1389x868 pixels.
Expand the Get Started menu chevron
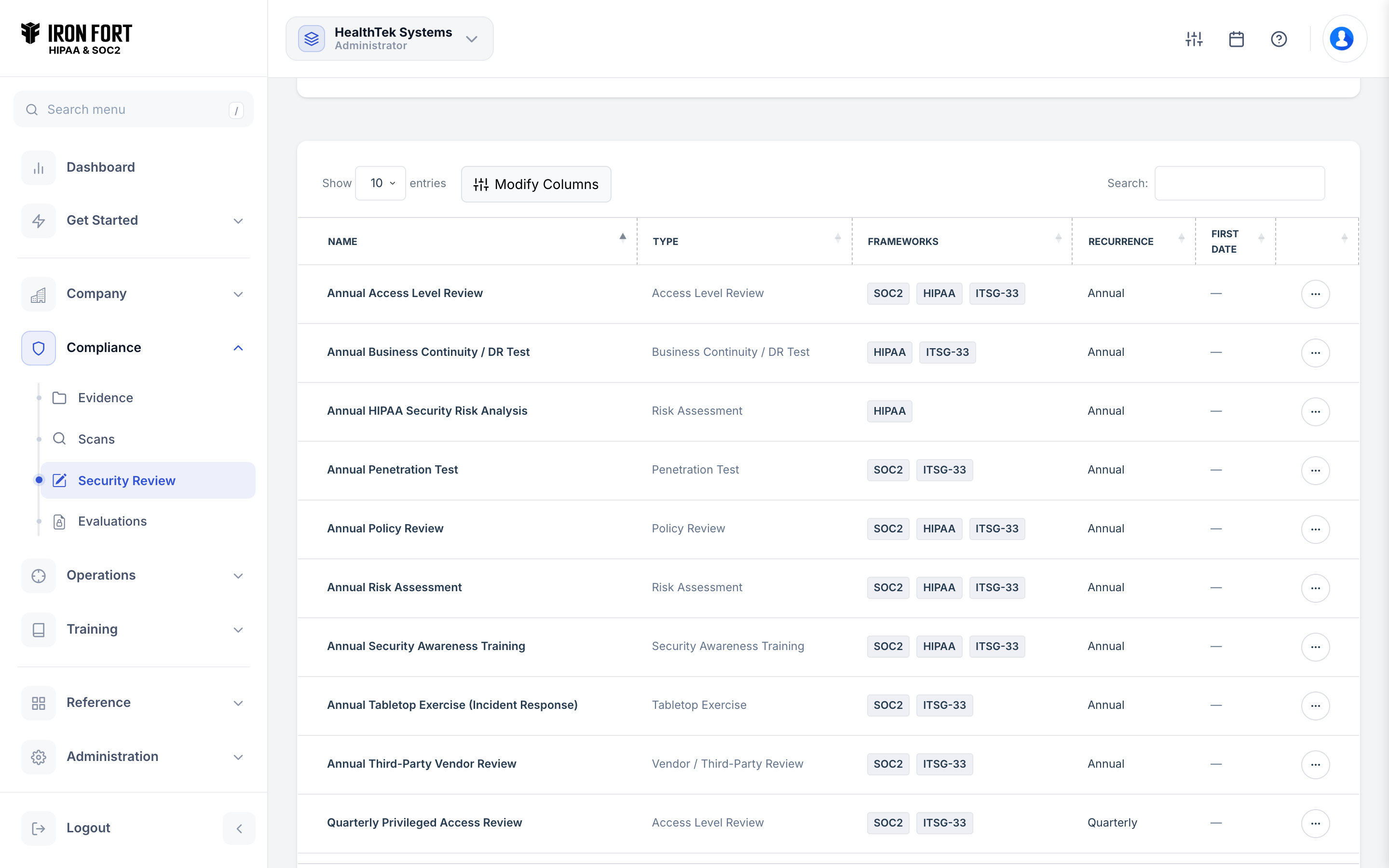point(238,221)
